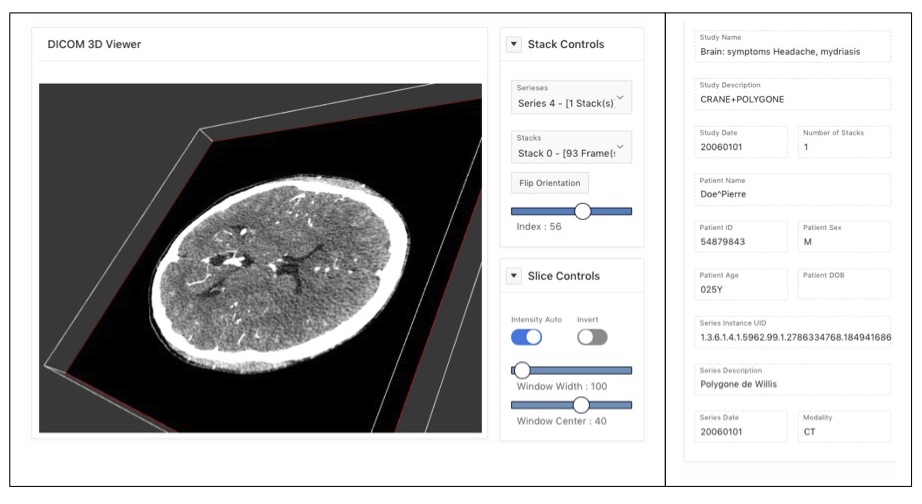Click the Slice Controls heading text

point(563,276)
